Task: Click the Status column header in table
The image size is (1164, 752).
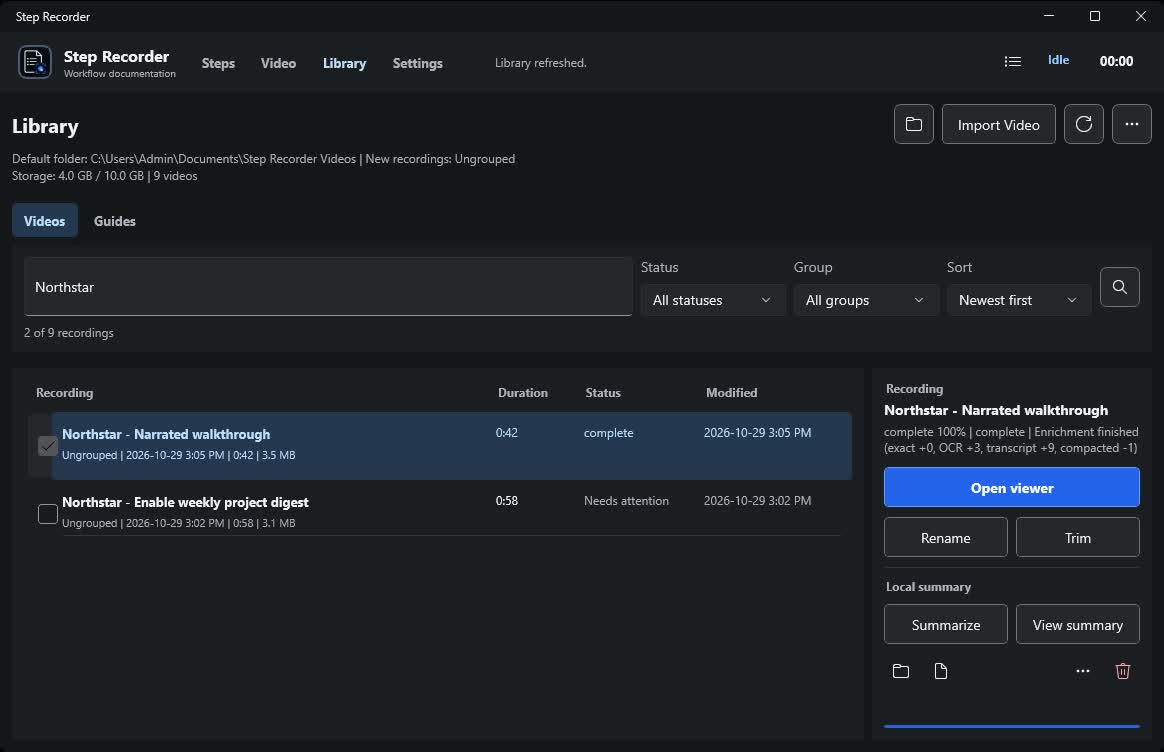Action: pos(603,393)
